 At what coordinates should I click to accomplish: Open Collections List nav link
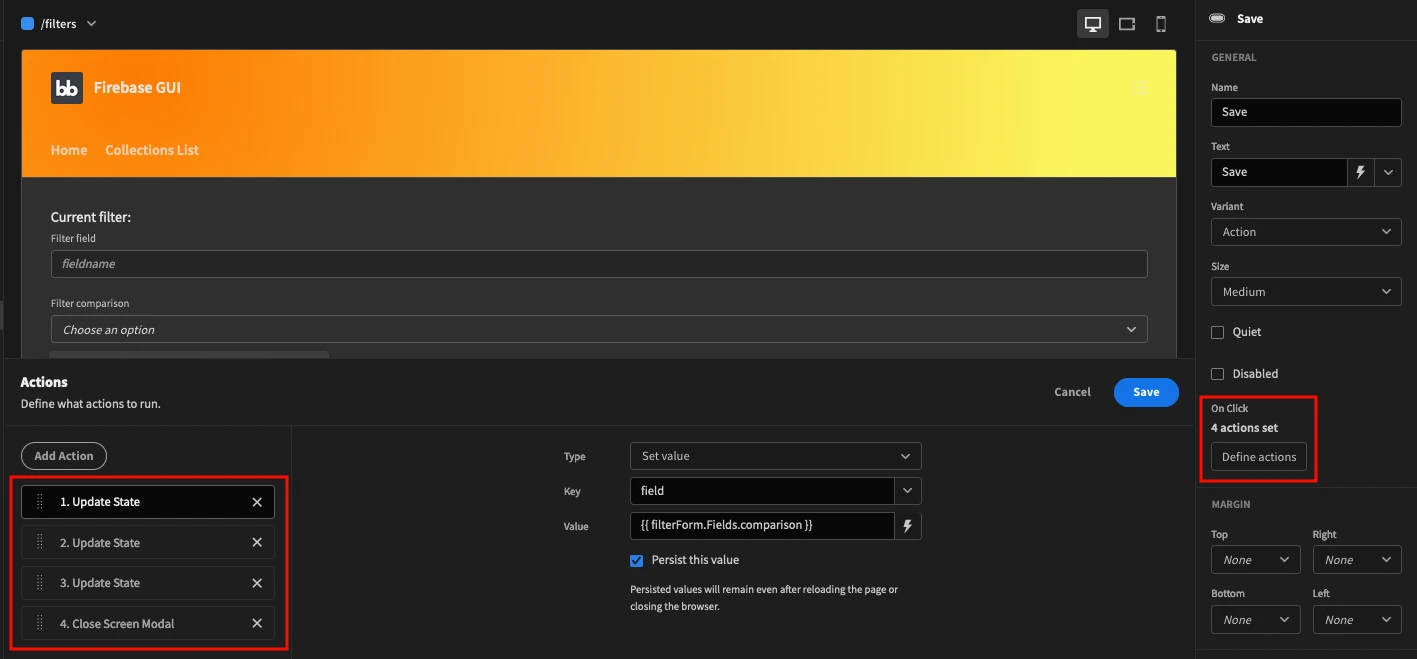152,150
